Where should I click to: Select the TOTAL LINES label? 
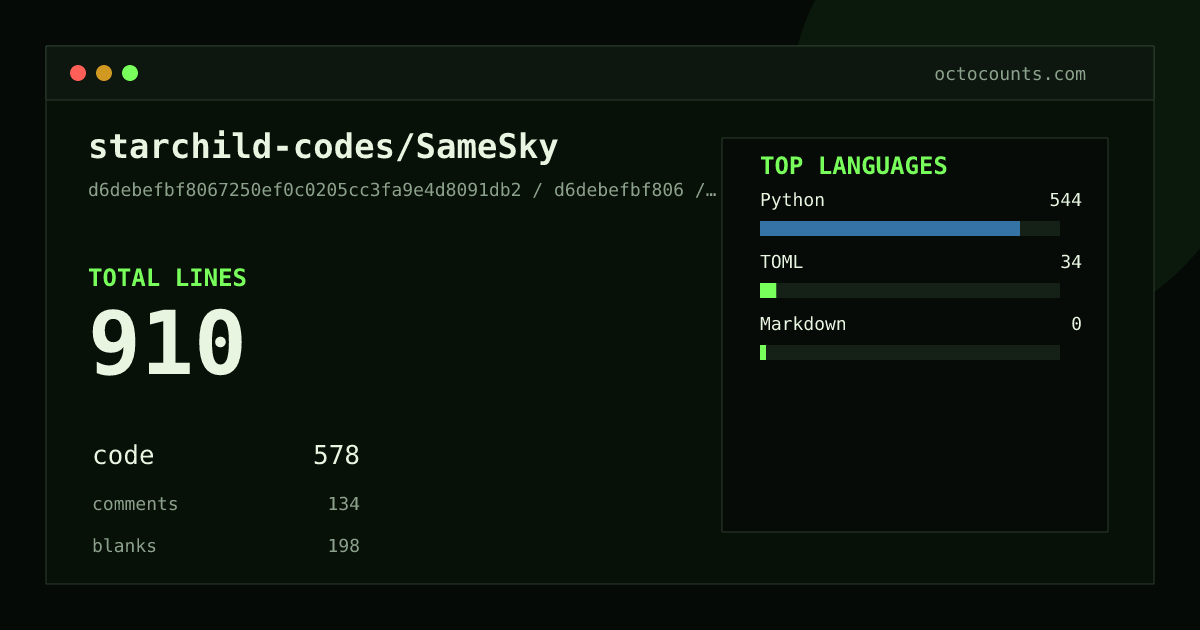click(x=167, y=278)
